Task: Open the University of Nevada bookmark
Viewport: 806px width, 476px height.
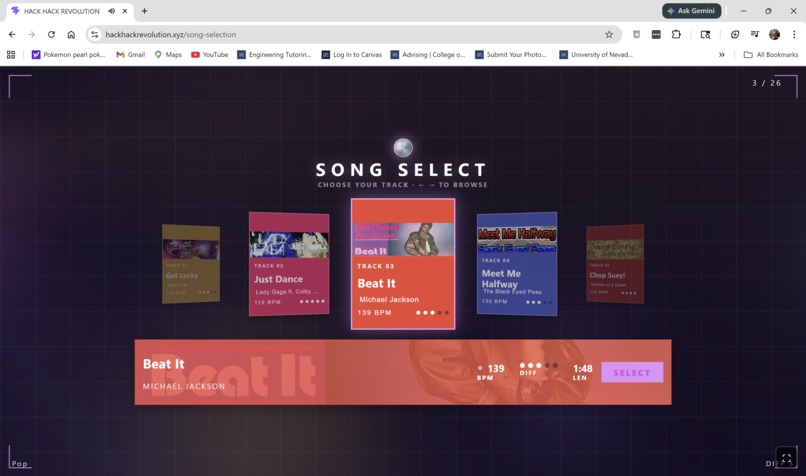Action: pos(596,54)
